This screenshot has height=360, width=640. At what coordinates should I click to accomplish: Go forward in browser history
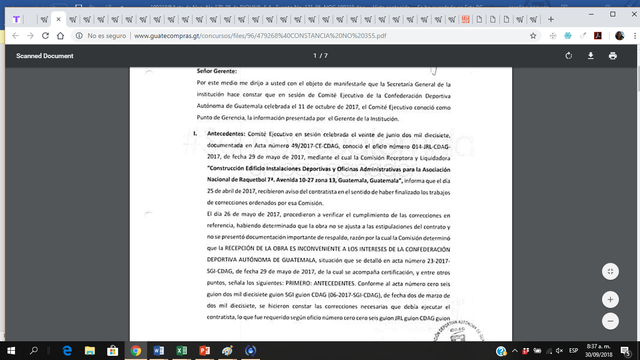[30, 36]
